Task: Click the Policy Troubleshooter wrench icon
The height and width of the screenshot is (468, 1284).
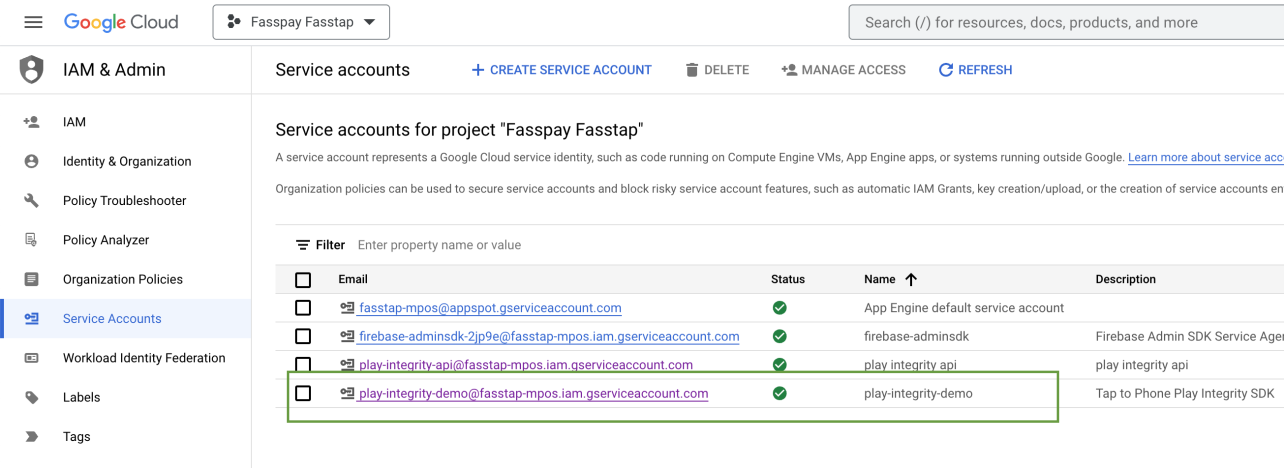Action: [31, 201]
